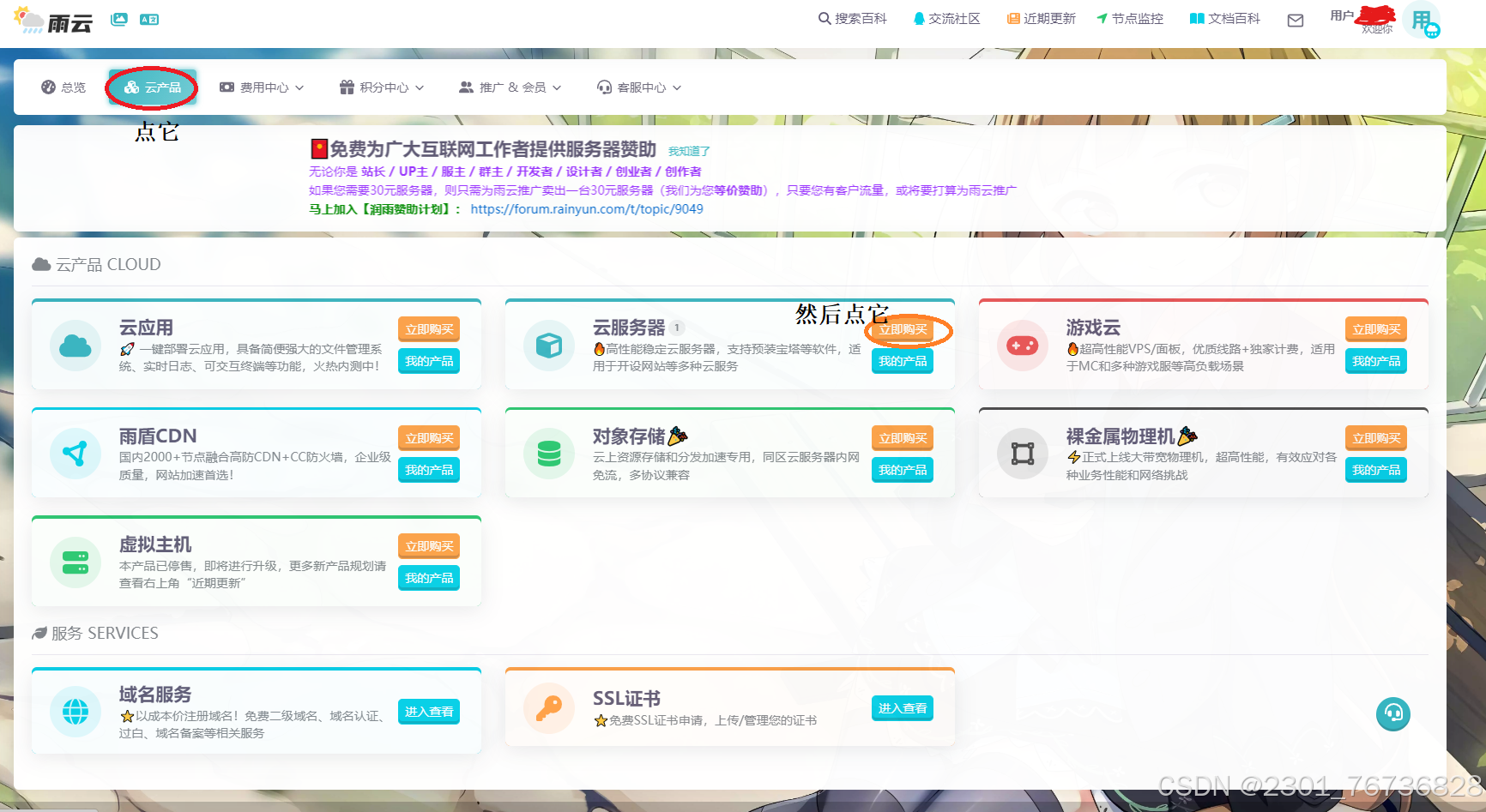Click the 裸金属物理机 frame icon
The height and width of the screenshot is (812, 1486).
[x=1023, y=454]
